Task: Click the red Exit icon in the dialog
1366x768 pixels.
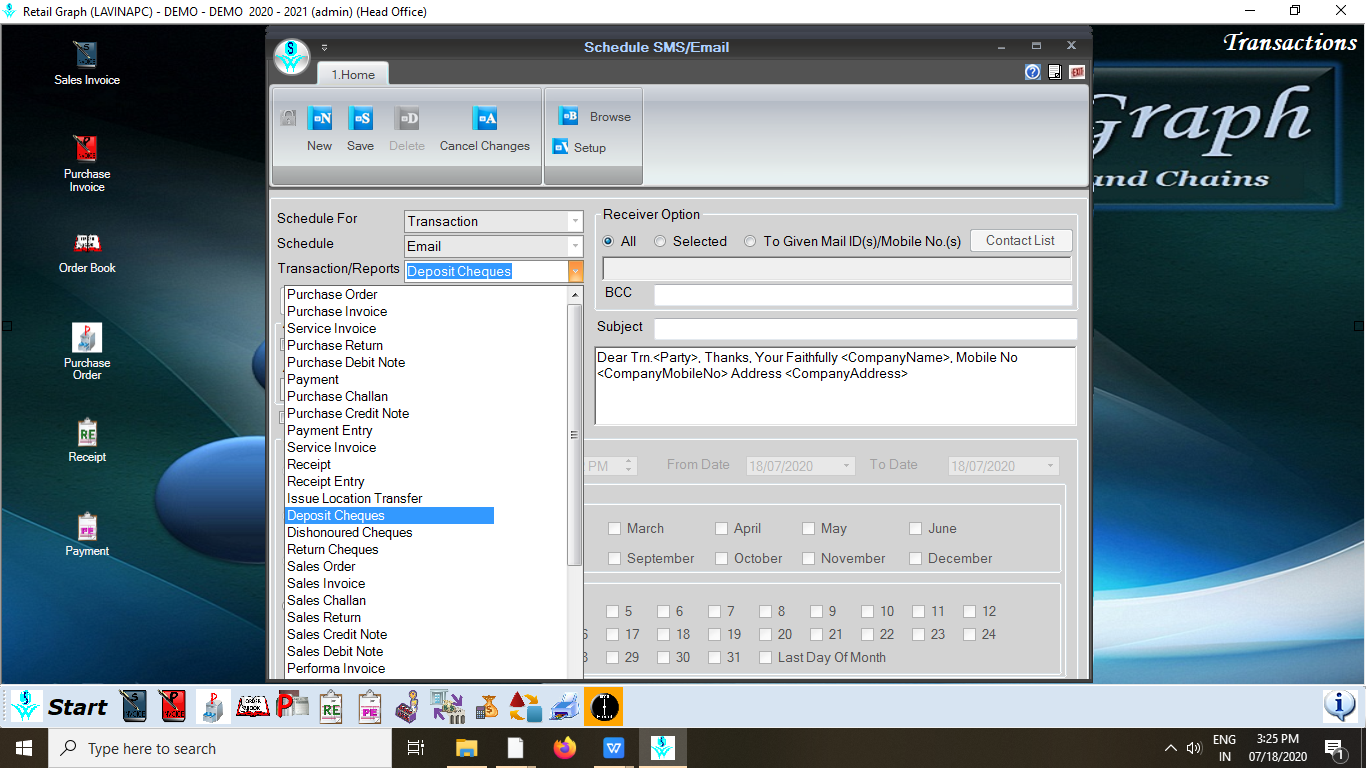Action: coord(1077,72)
